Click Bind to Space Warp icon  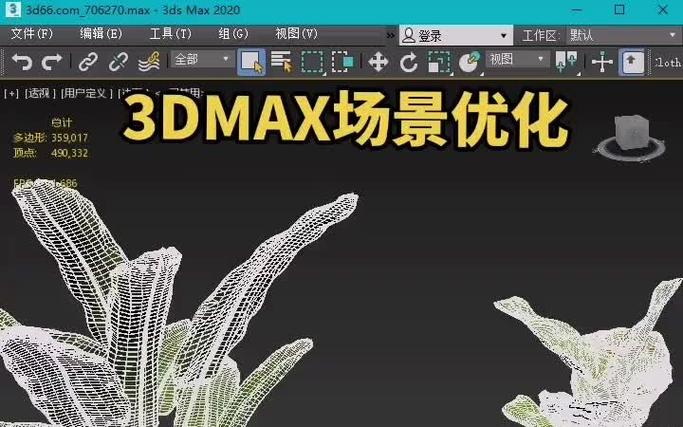pyautogui.click(x=149, y=61)
